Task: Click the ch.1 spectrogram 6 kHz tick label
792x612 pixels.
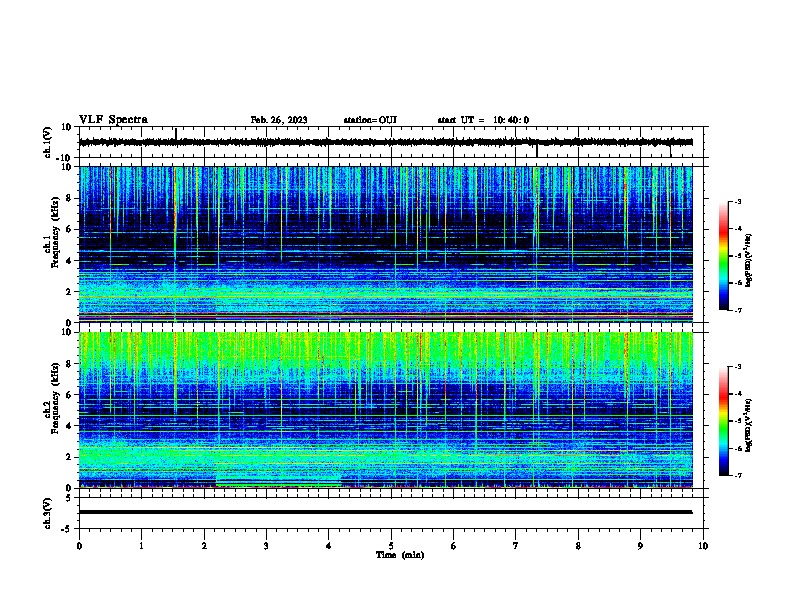Action: pyautogui.click(x=70, y=229)
